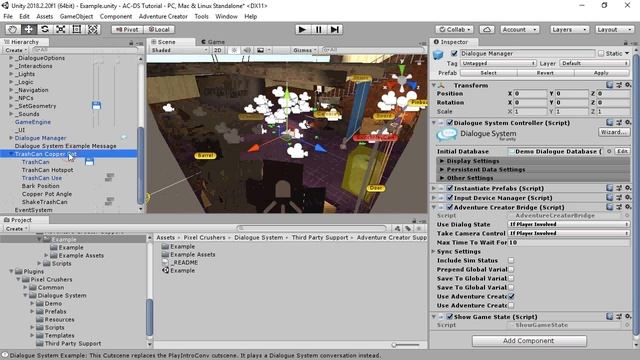Open the Assets menu
The image size is (640, 360).
tap(44, 16)
